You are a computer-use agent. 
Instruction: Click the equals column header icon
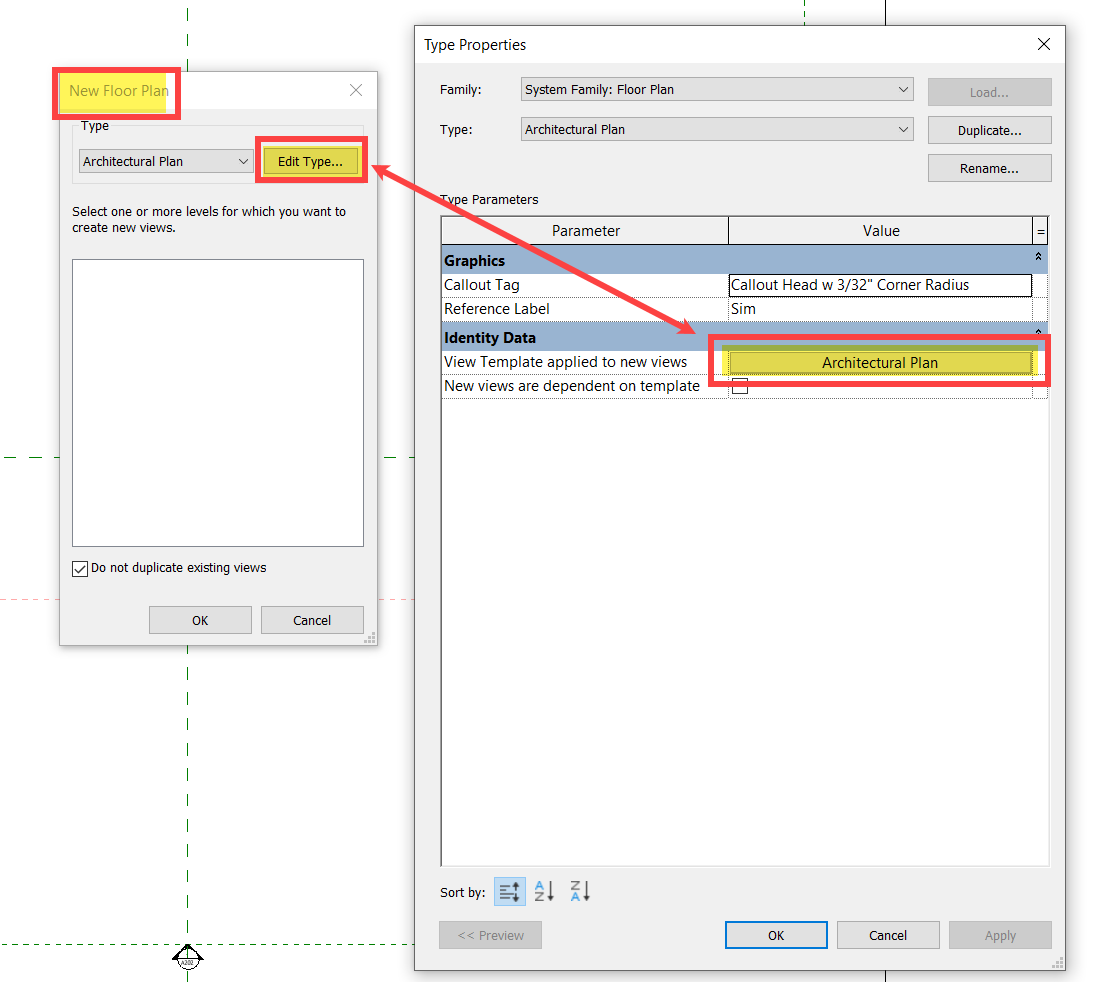tap(1040, 230)
